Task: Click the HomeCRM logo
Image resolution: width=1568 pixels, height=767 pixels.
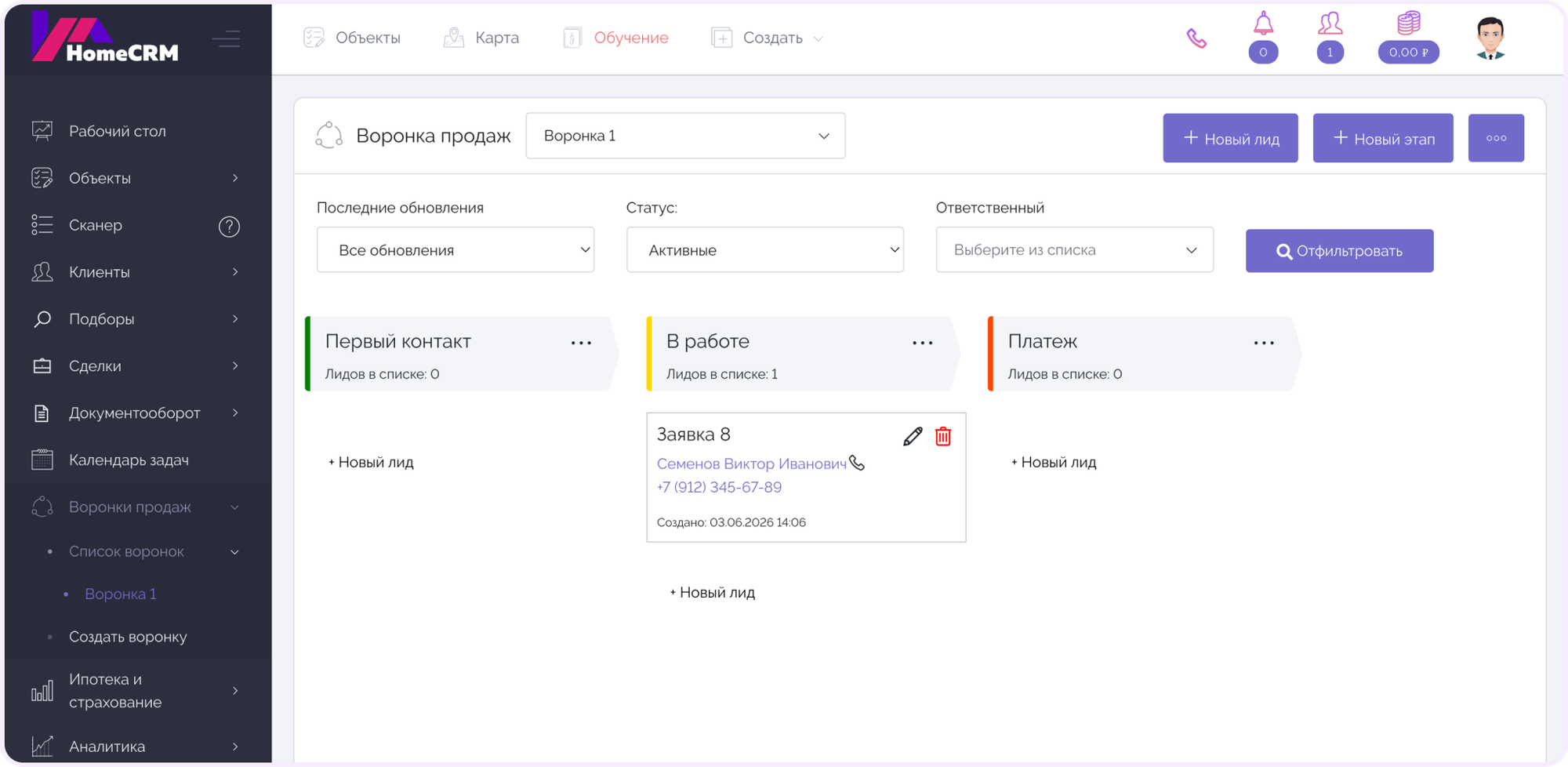Action: [105, 37]
